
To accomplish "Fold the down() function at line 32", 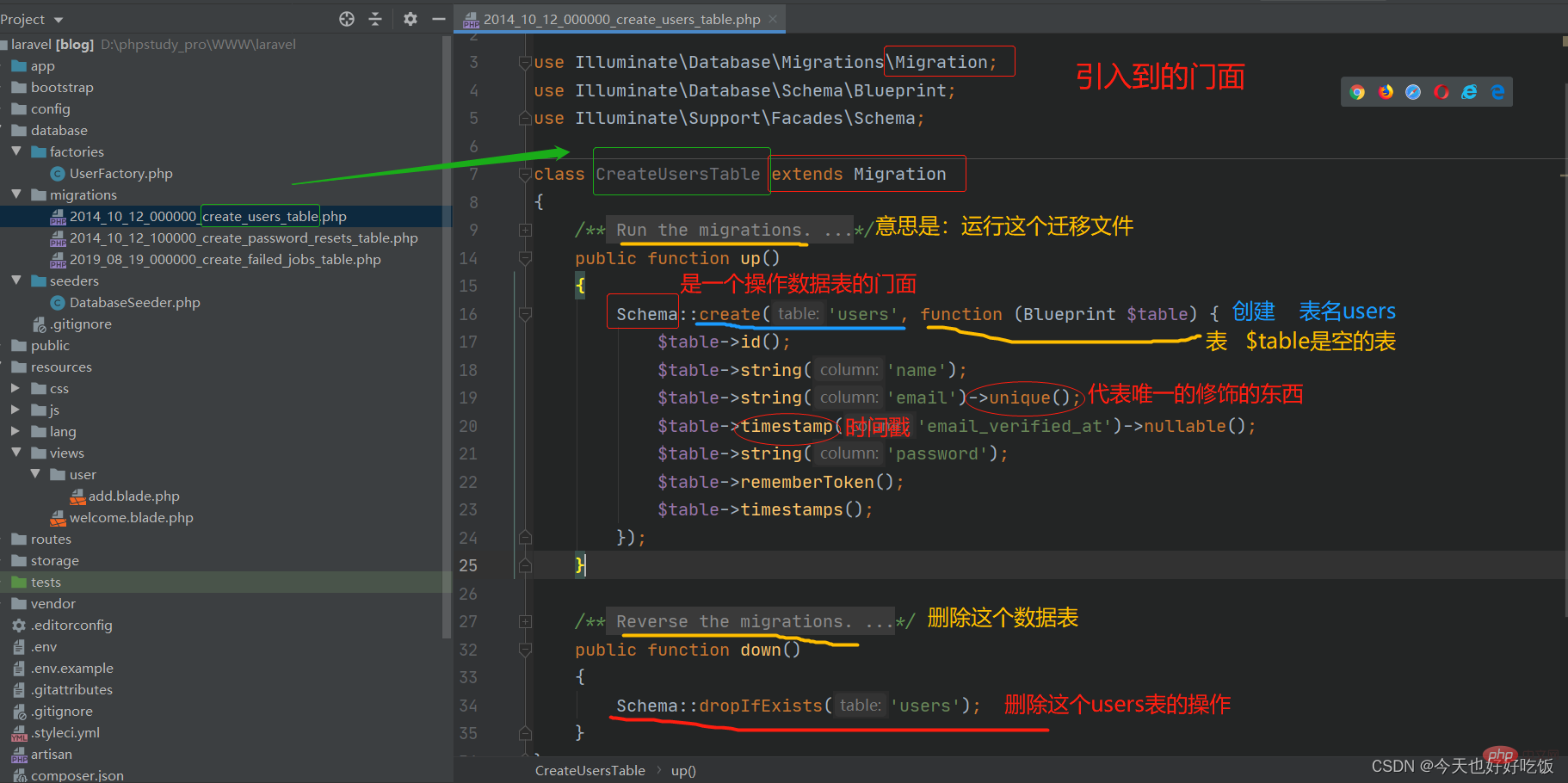I will (525, 650).
